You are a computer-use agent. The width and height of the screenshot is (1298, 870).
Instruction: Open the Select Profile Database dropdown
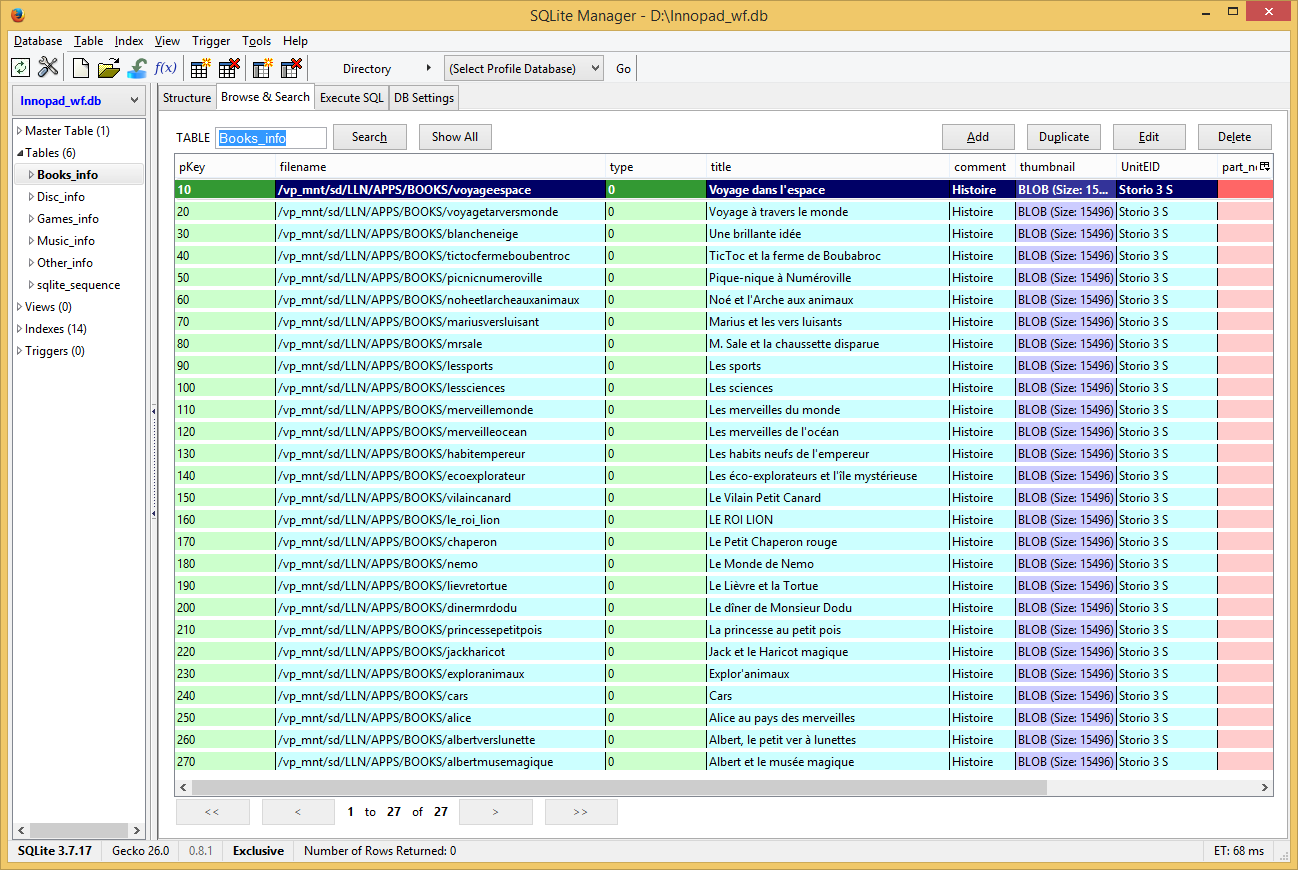[x=523, y=69]
